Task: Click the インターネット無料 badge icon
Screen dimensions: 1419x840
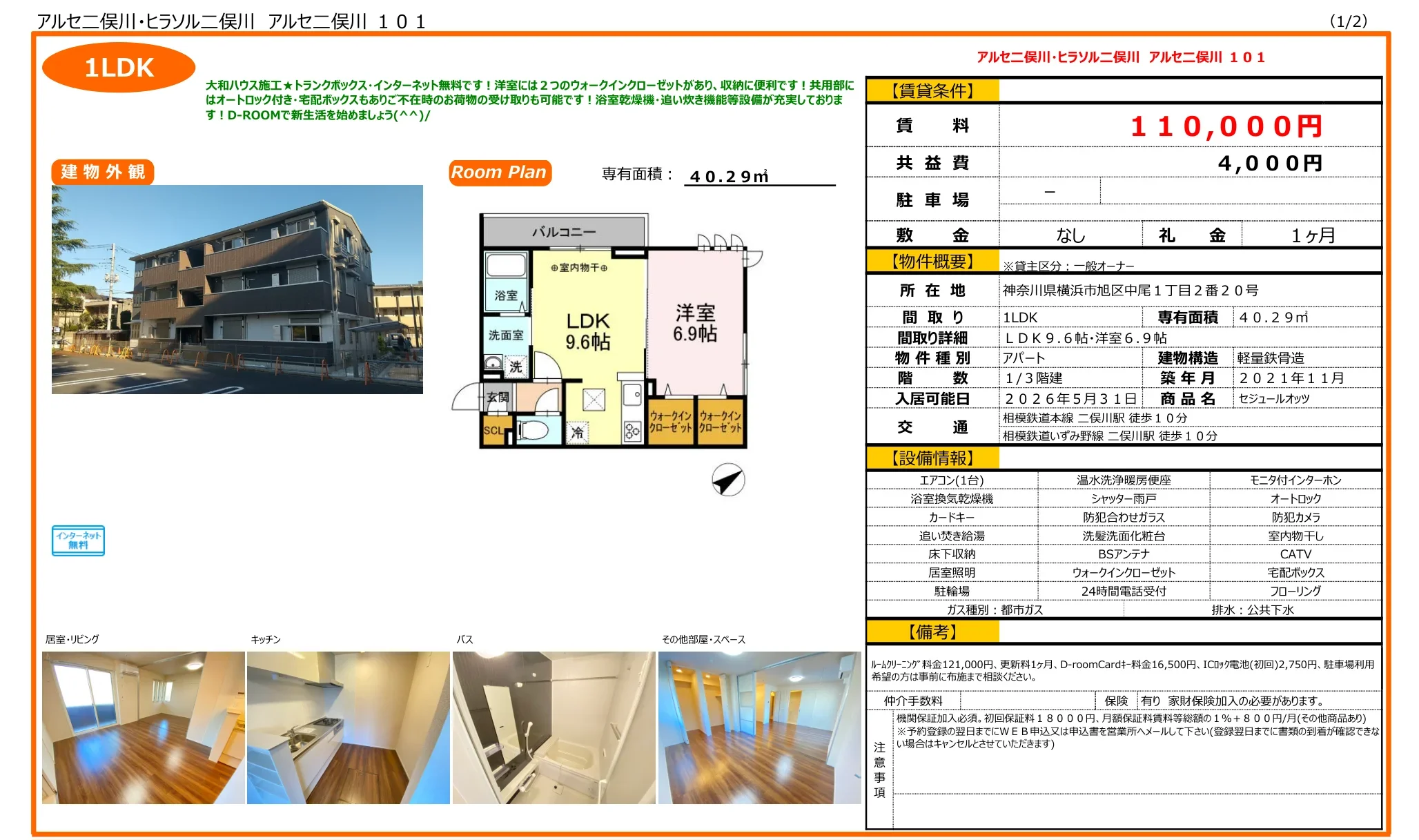Action: (x=78, y=541)
